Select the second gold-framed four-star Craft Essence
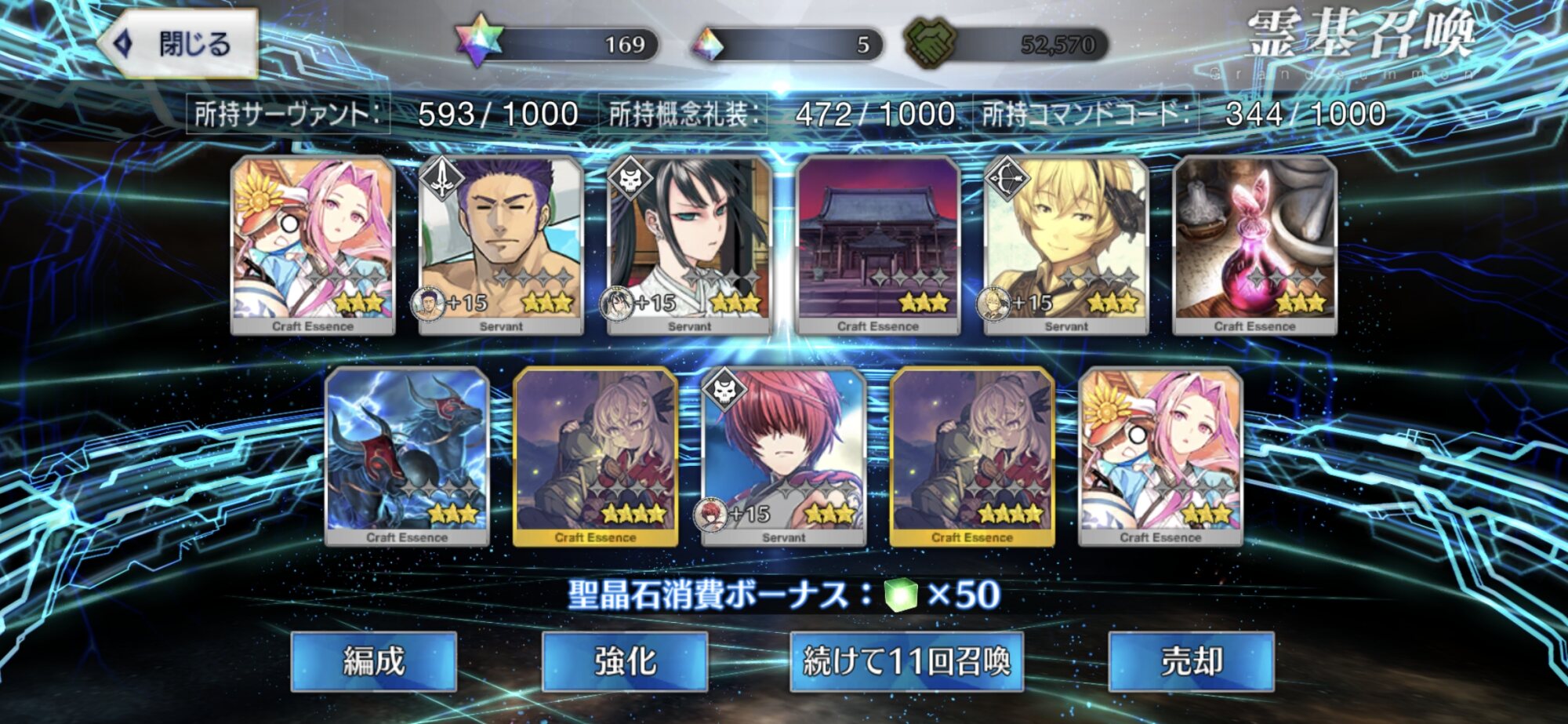 972,457
